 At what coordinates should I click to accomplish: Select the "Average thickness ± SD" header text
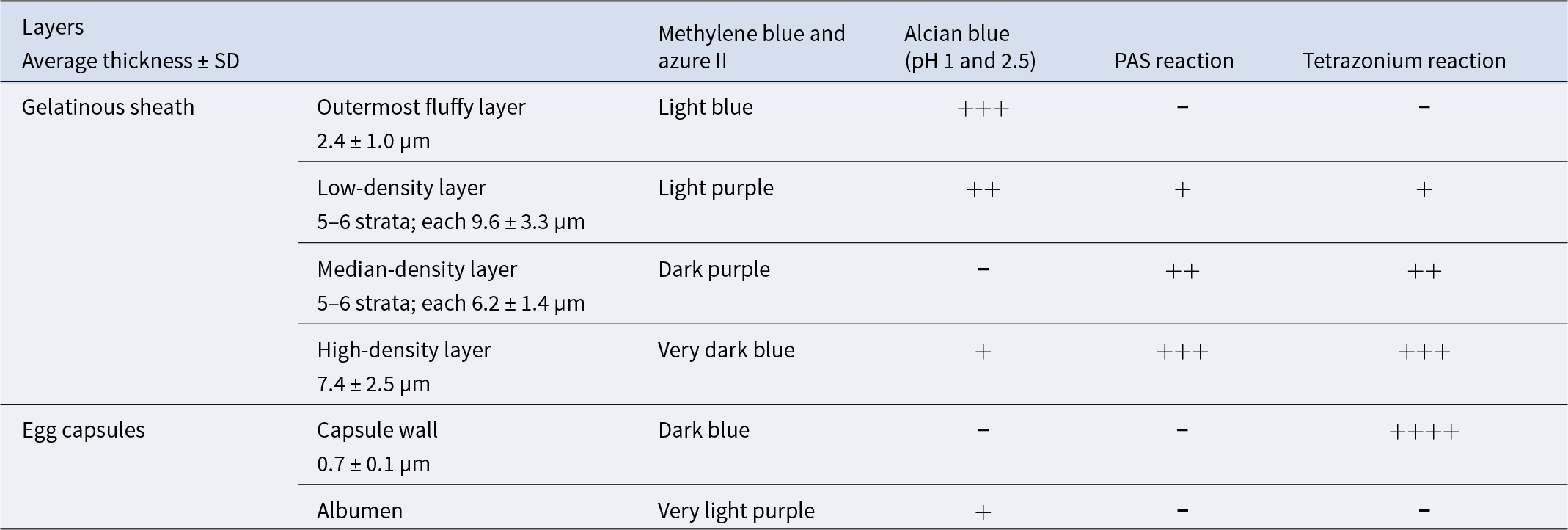point(131,61)
